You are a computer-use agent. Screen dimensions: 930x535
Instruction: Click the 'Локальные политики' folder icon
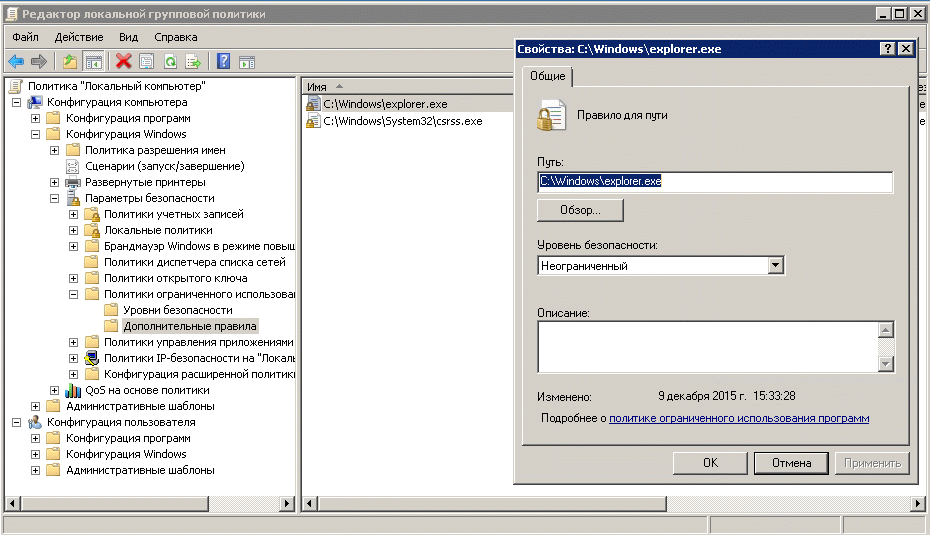tap(91, 230)
